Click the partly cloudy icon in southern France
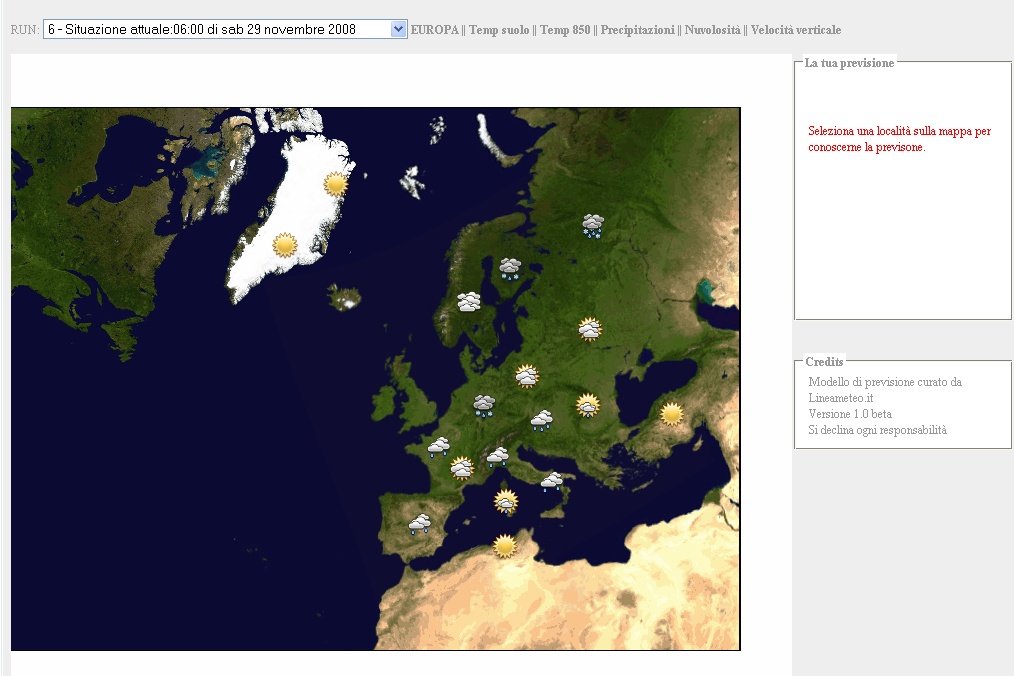Viewport: 1014px width, 676px height. click(x=461, y=467)
